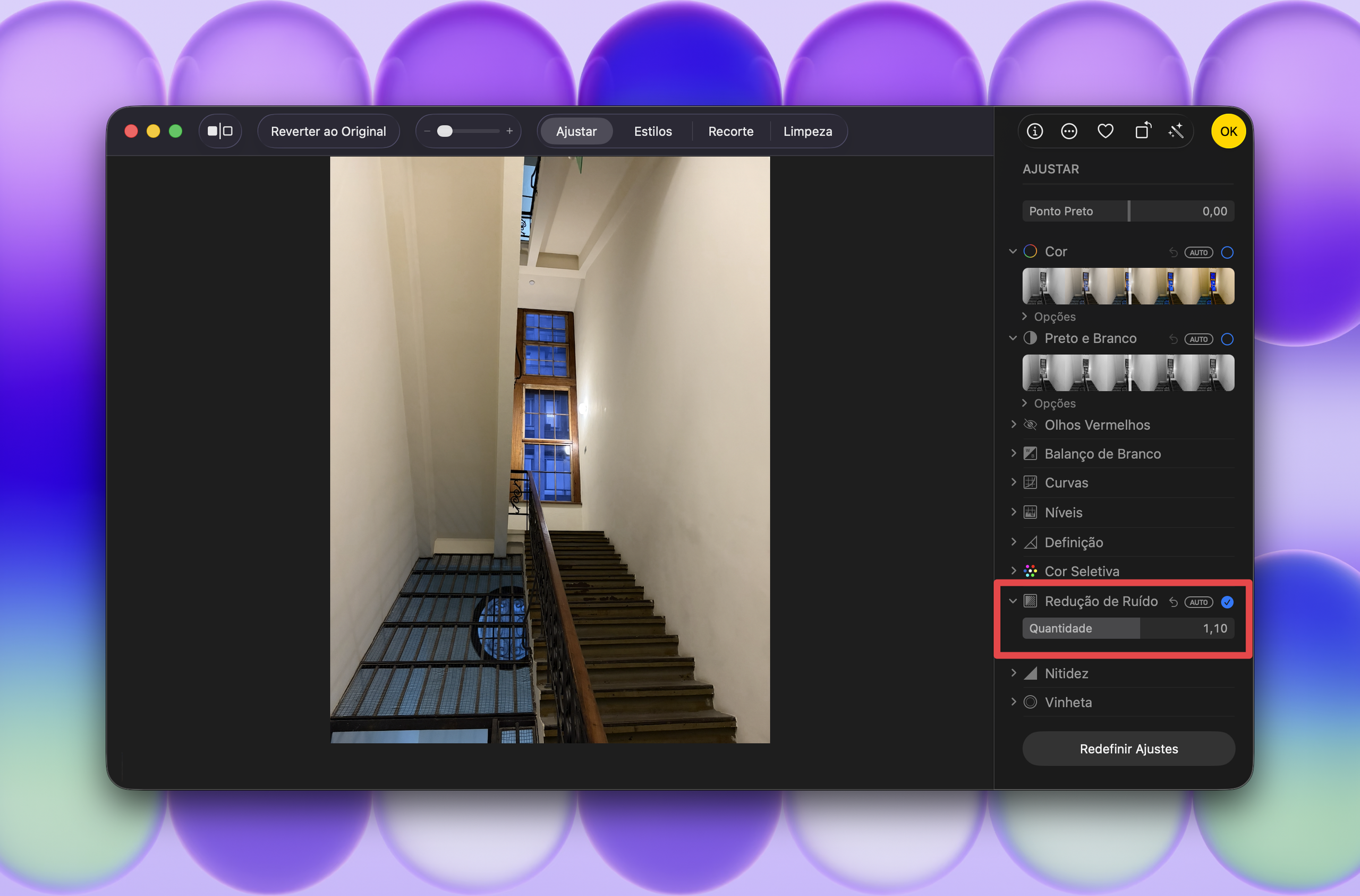Expand the Nitidez section chevron
The width and height of the screenshot is (1360, 896).
coord(1013,673)
